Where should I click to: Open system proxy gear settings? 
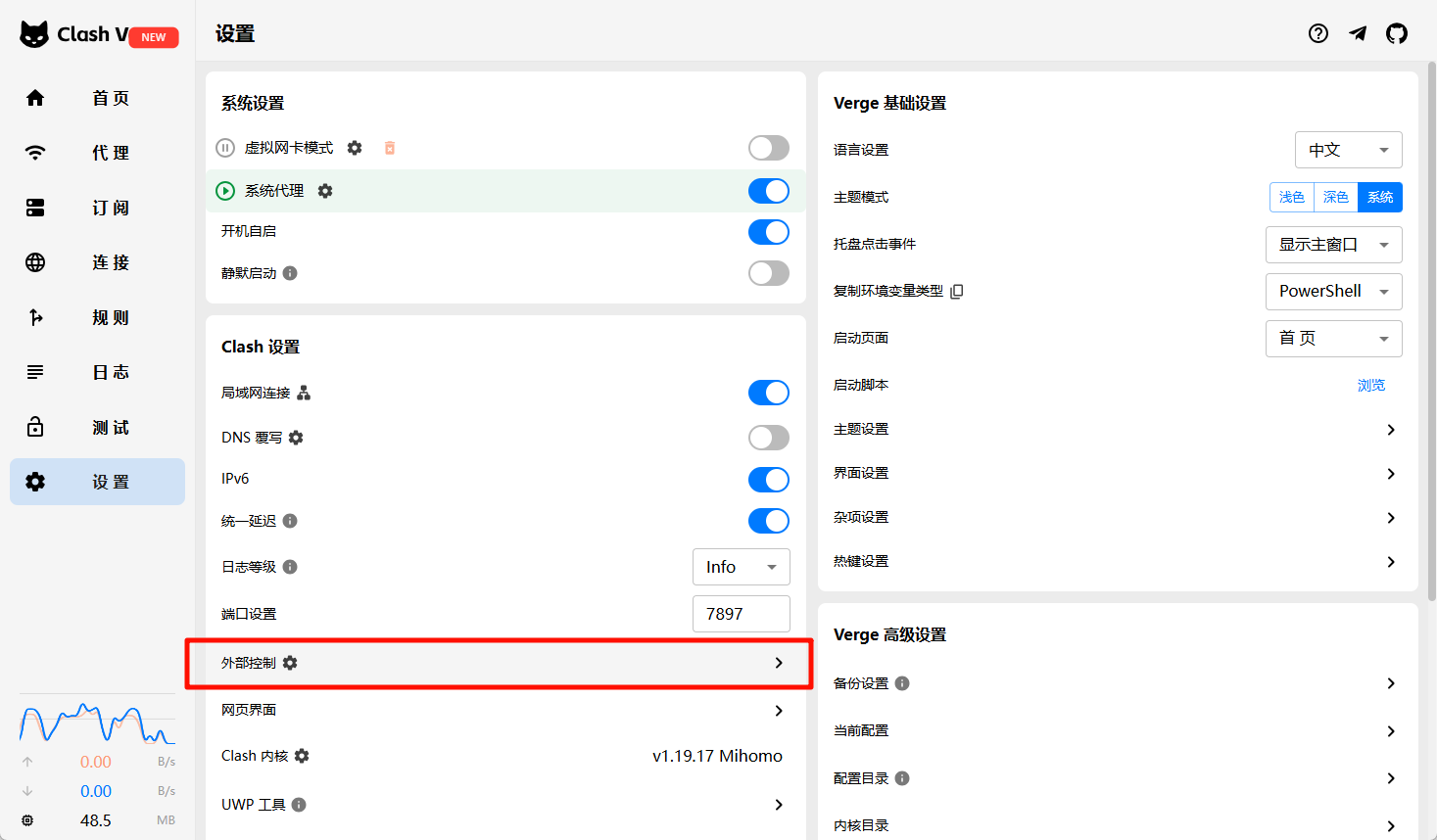click(325, 191)
